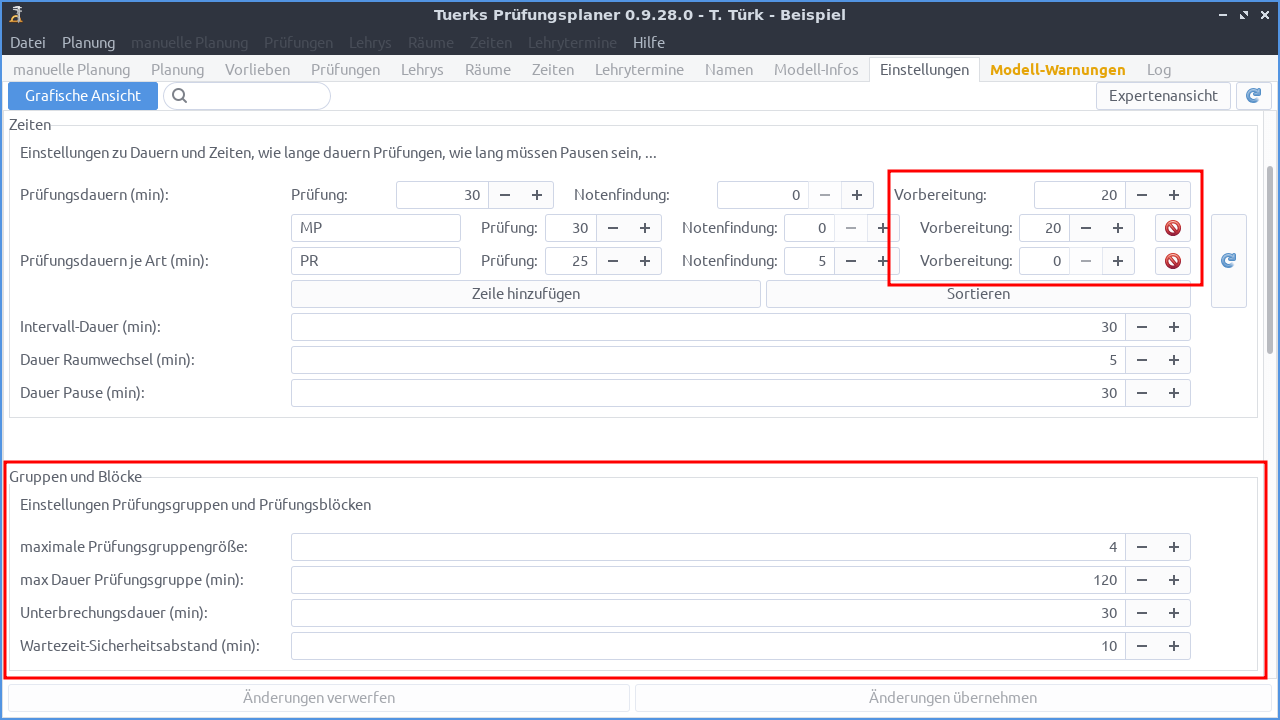Image resolution: width=1280 pixels, height=720 pixels.
Task: Reset exam durations with blue reload icon
Action: click(x=1228, y=260)
